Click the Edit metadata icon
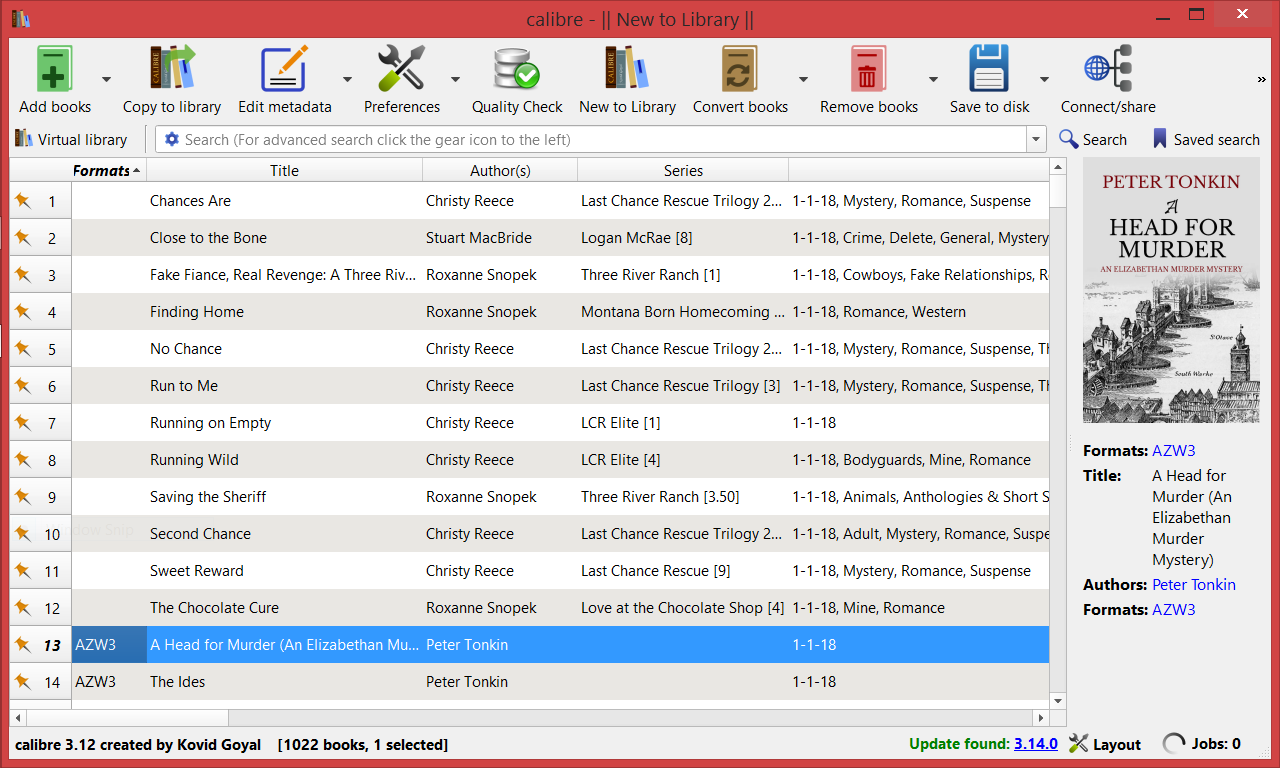The width and height of the screenshot is (1280, 768). (284, 70)
